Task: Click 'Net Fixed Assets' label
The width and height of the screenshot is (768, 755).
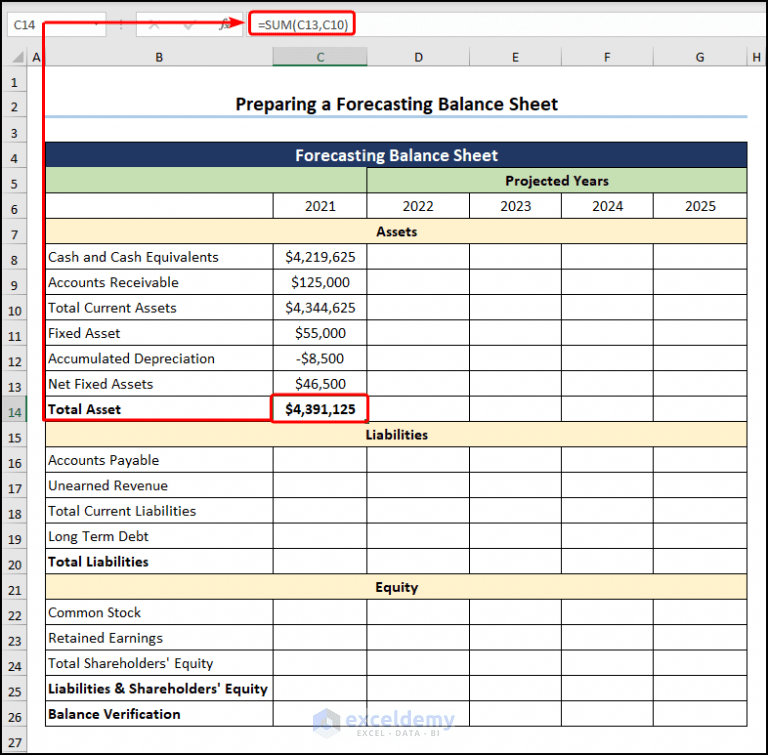Action: click(x=100, y=384)
